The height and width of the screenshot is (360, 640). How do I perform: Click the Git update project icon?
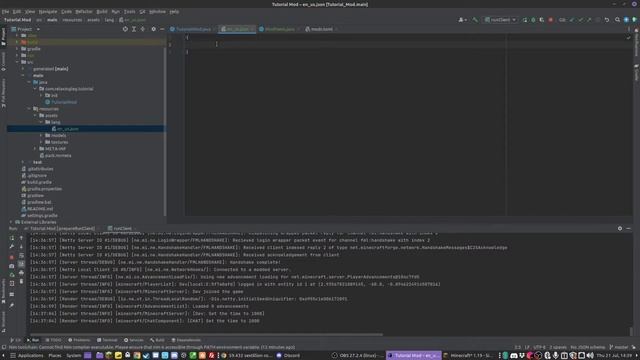click(x=572, y=20)
